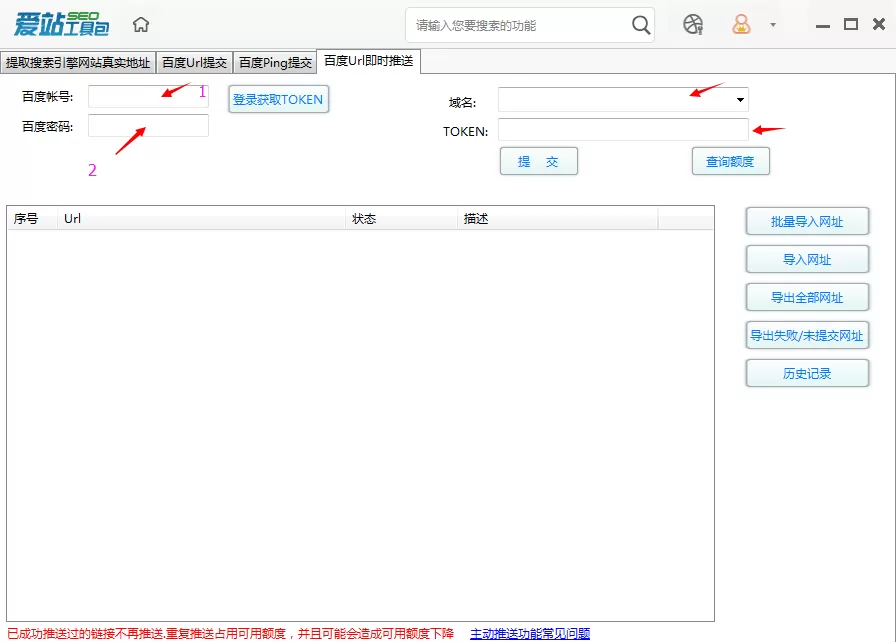This screenshot has width=896, height=642.
Task: Sort by the 描述 column header
Action: point(558,219)
